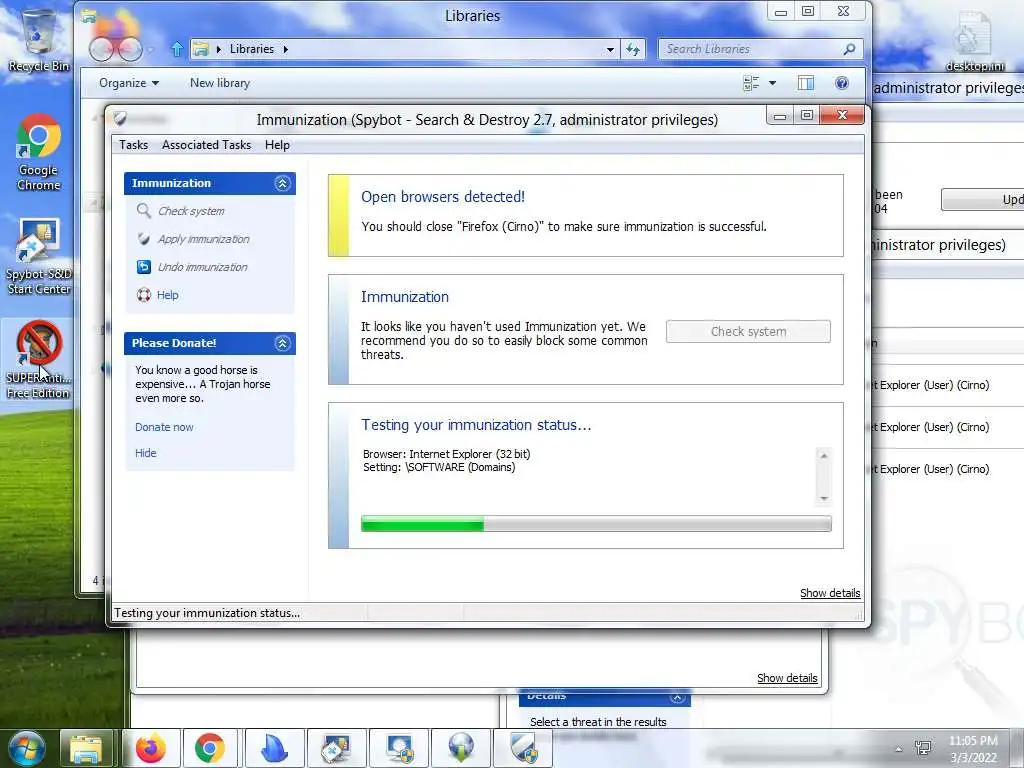Open the Help menu in menu bar
This screenshot has height=768, width=1024.
(277, 145)
